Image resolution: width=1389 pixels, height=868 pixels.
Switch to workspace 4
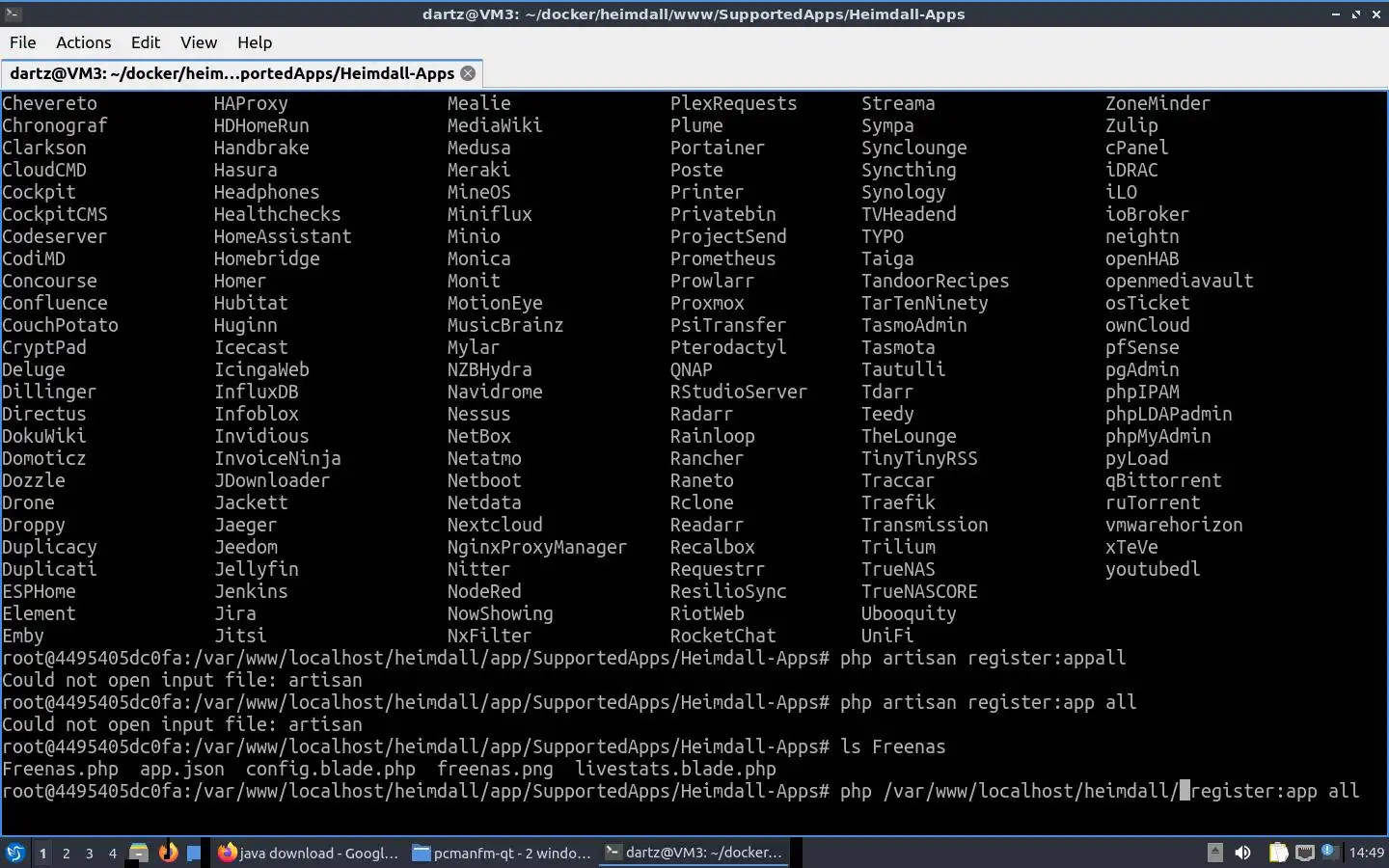(112, 853)
